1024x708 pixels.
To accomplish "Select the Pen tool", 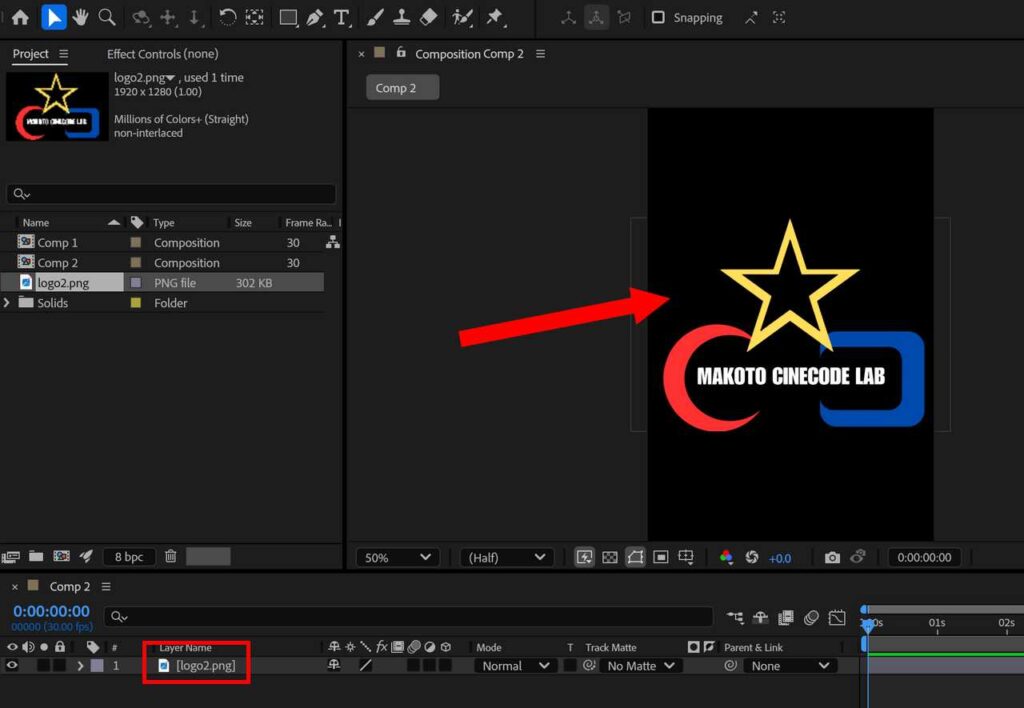I will tap(315, 18).
